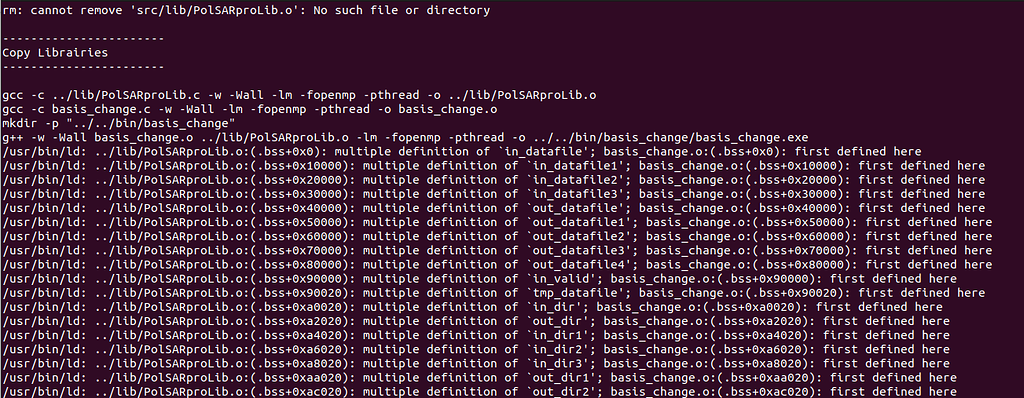Click the 'rm: cannot remove' error line
Viewport: 1024px width, 398px height.
(246, 10)
